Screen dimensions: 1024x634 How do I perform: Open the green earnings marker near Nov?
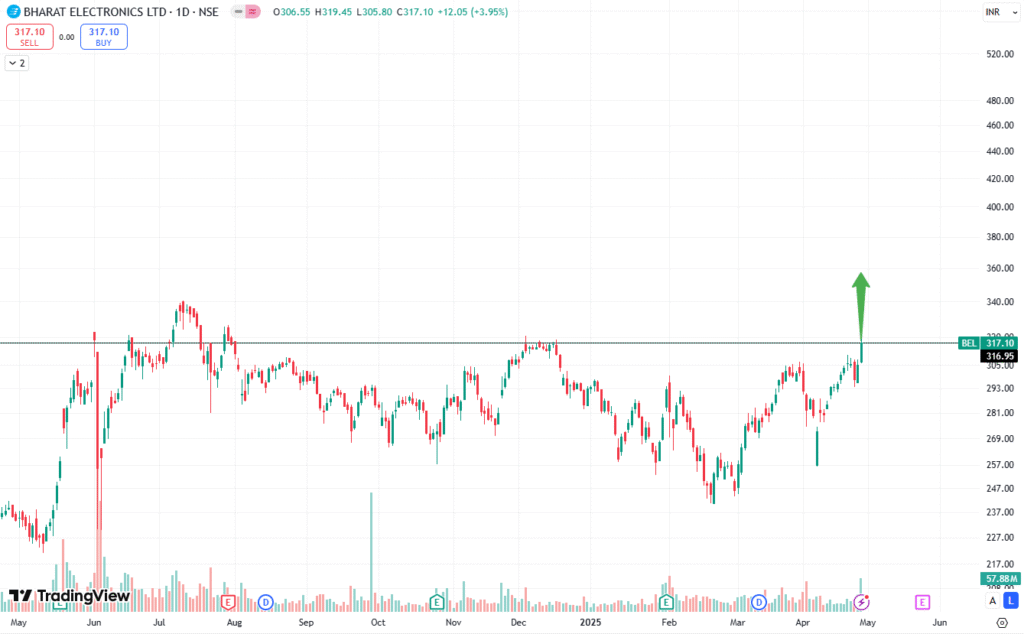(436, 602)
